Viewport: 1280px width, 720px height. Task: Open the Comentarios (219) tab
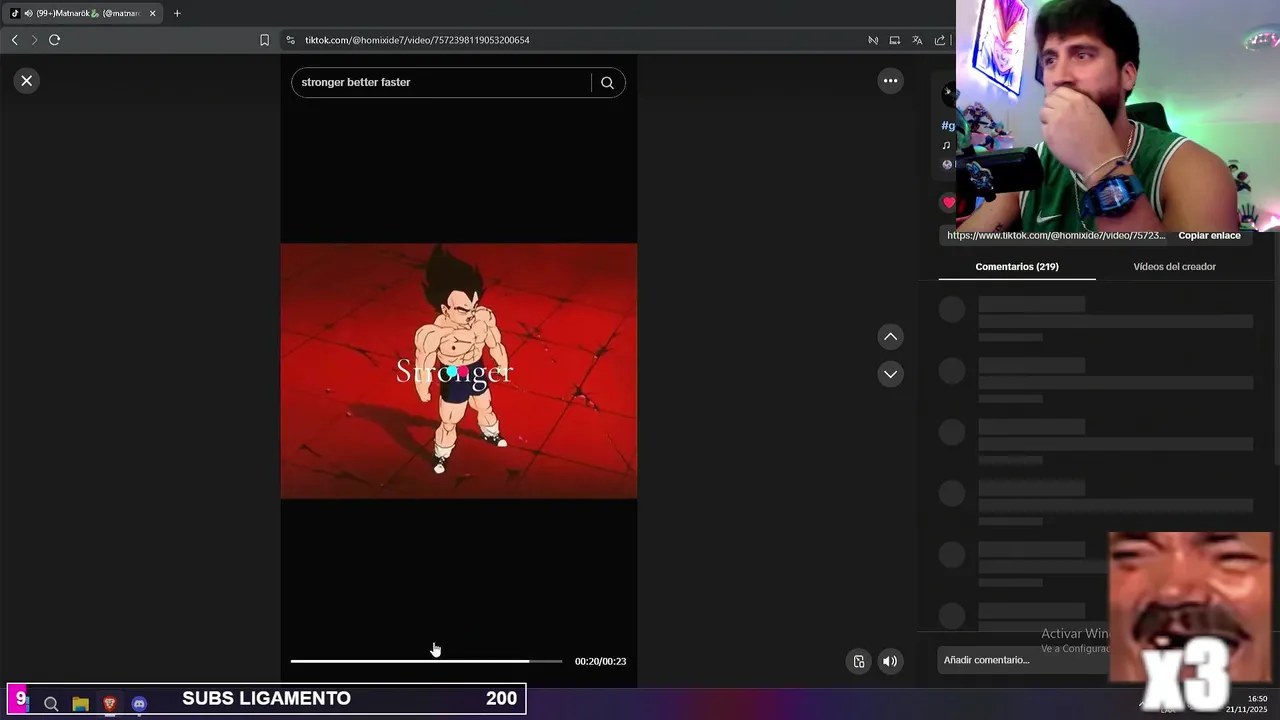click(1017, 267)
